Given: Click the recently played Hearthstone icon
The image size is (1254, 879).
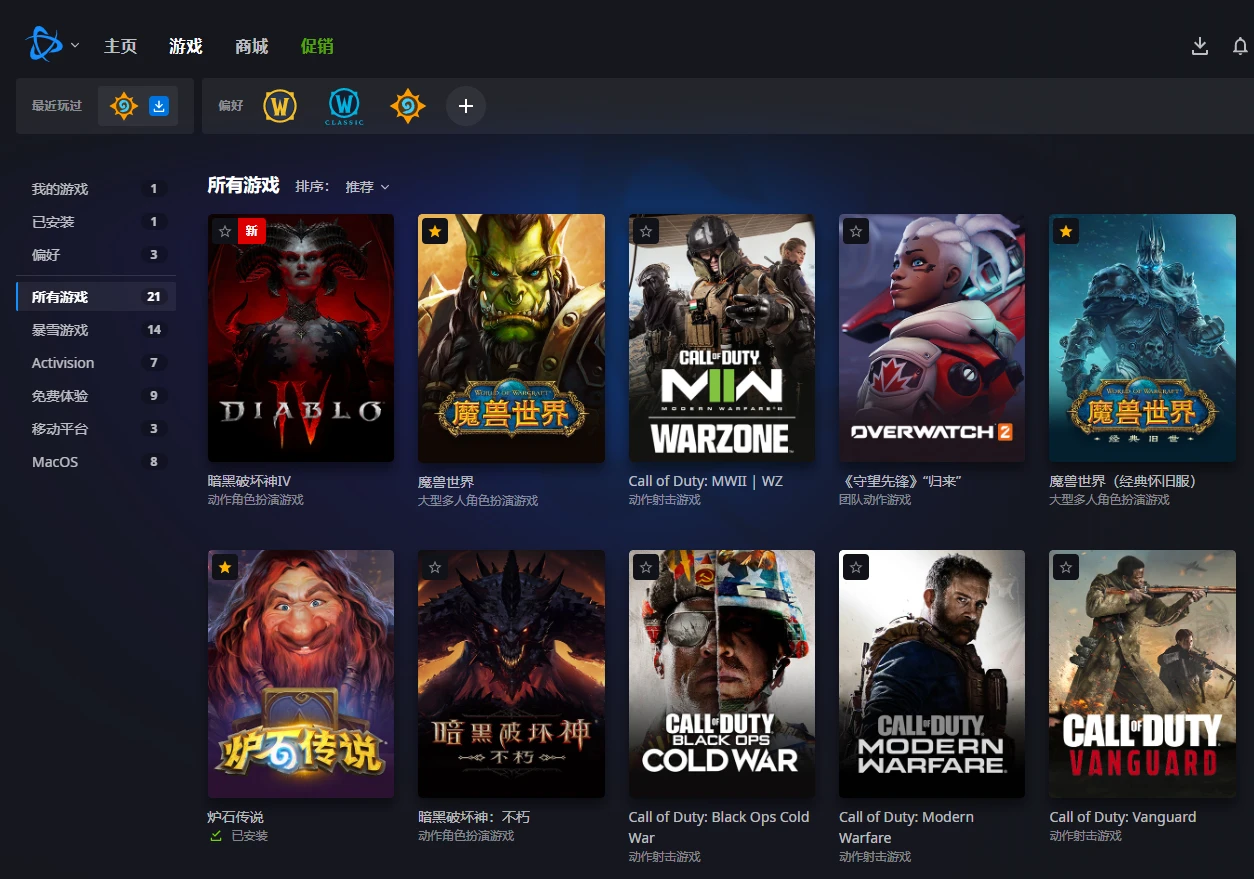Looking at the screenshot, I should [124, 106].
